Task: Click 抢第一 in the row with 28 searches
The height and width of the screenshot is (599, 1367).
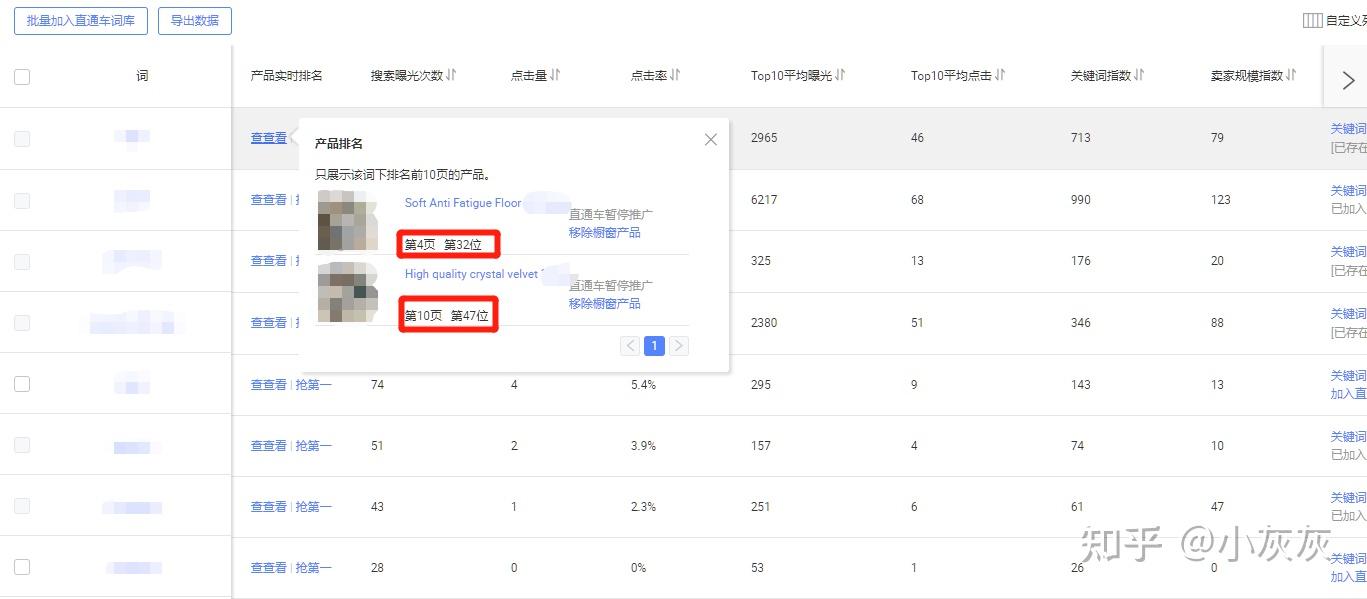Action: (x=313, y=568)
